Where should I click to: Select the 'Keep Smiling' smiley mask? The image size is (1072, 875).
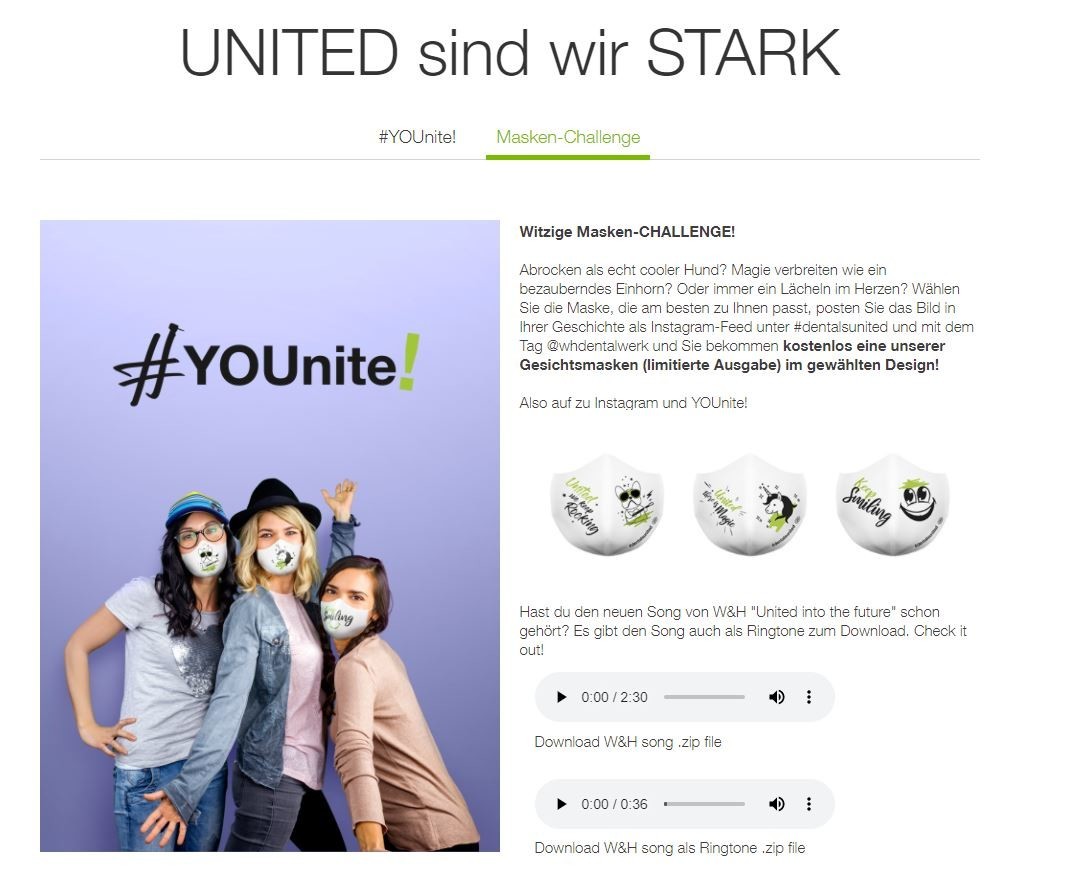(893, 504)
